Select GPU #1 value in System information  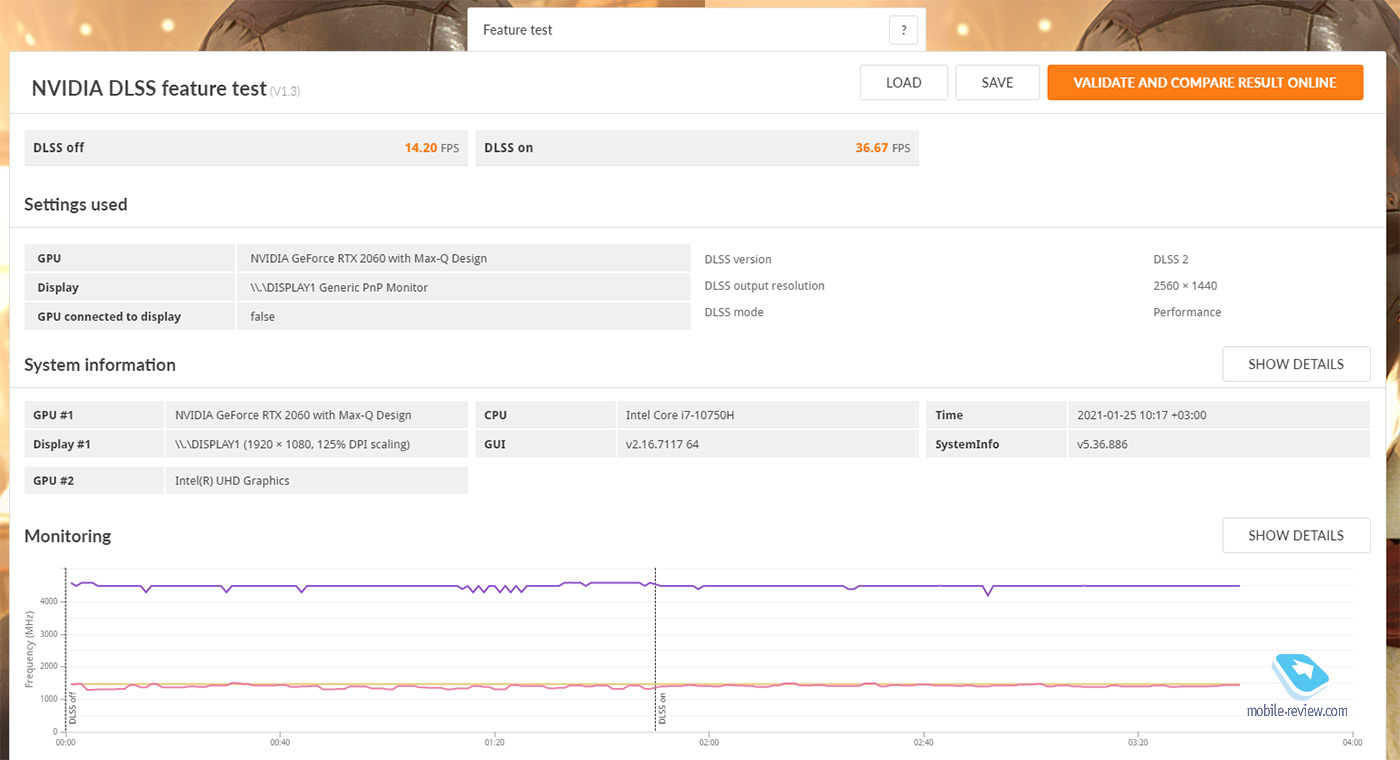(x=293, y=415)
